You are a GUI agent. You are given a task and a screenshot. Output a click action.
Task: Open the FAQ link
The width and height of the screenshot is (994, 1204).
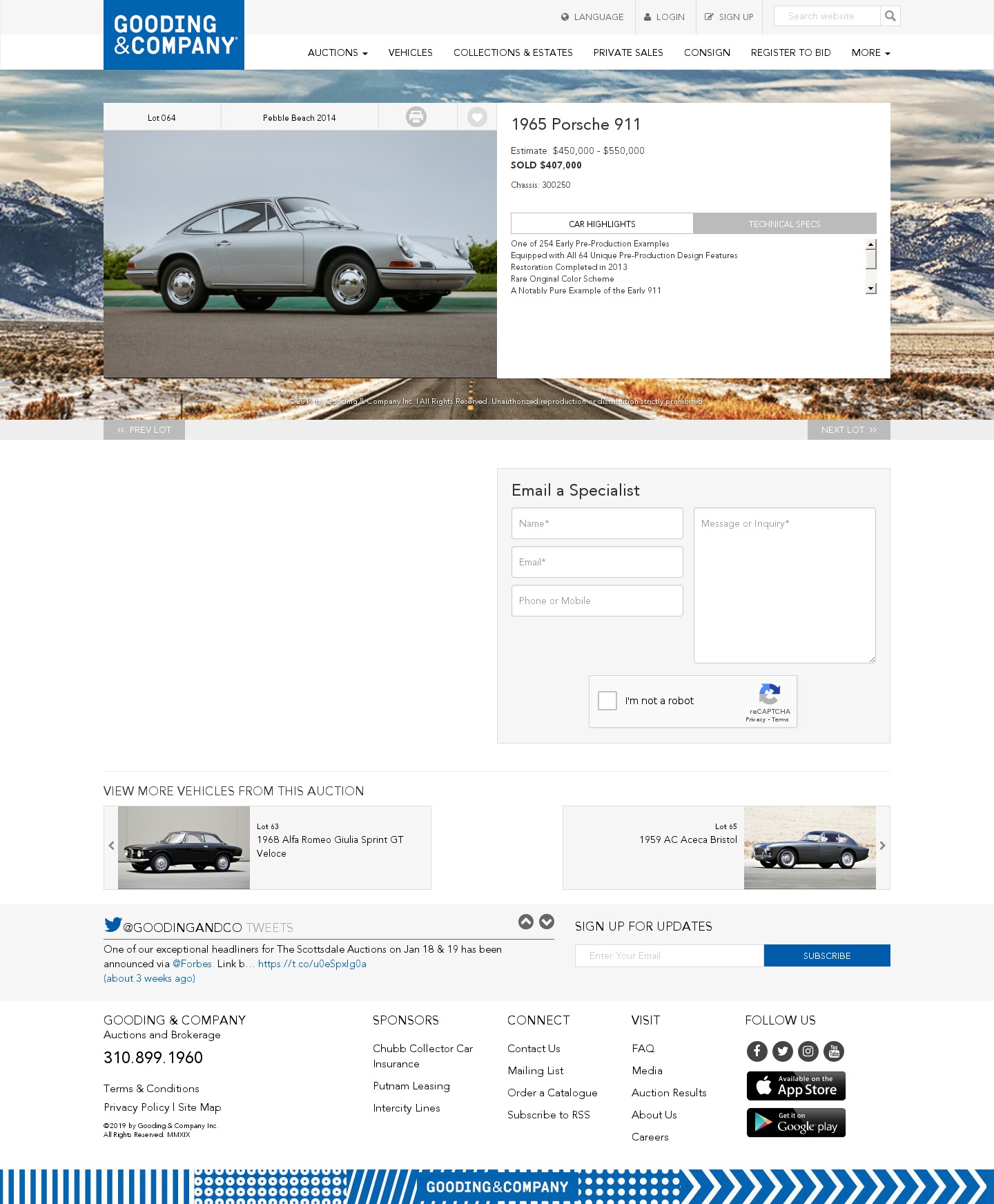pos(643,1049)
